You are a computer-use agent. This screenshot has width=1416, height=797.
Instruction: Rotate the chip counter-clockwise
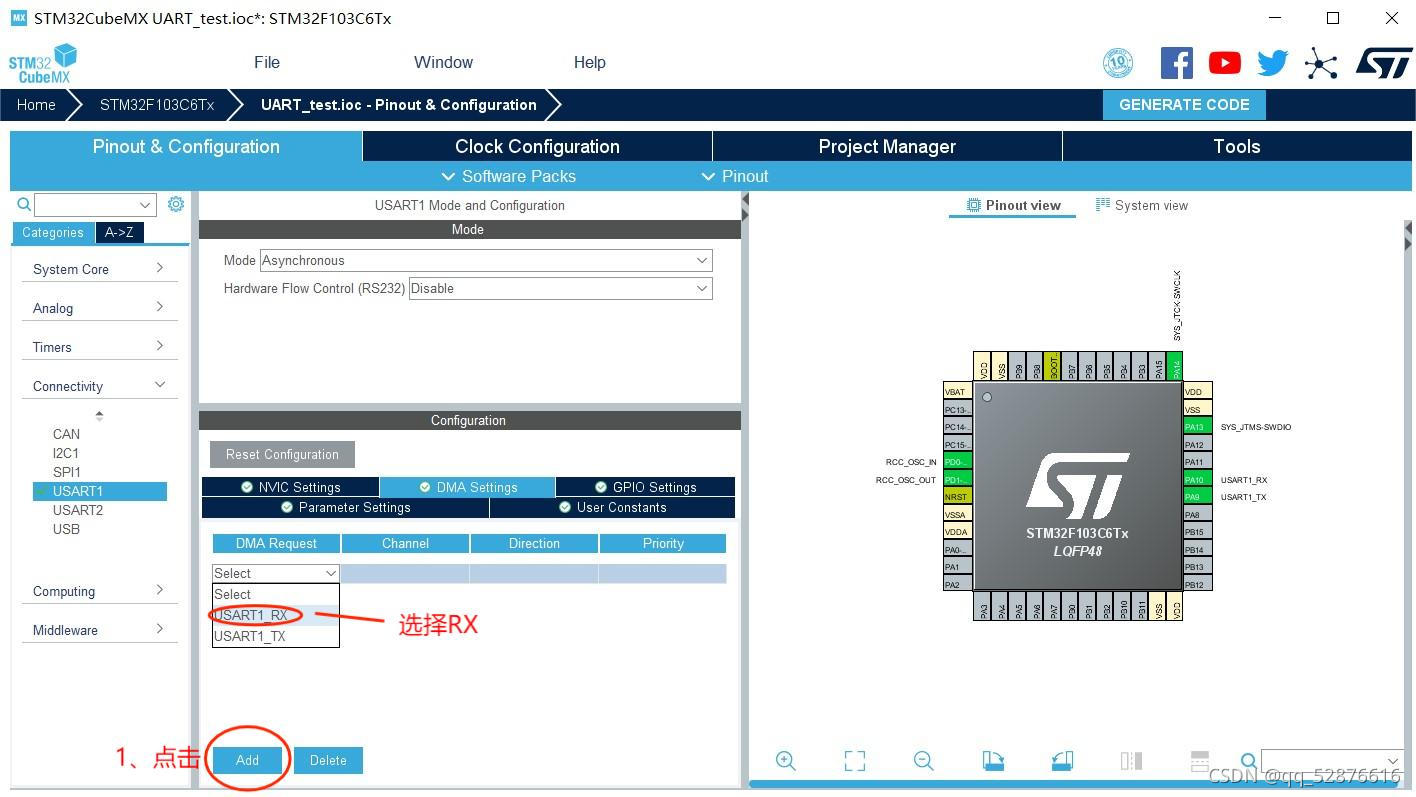tap(1062, 761)
